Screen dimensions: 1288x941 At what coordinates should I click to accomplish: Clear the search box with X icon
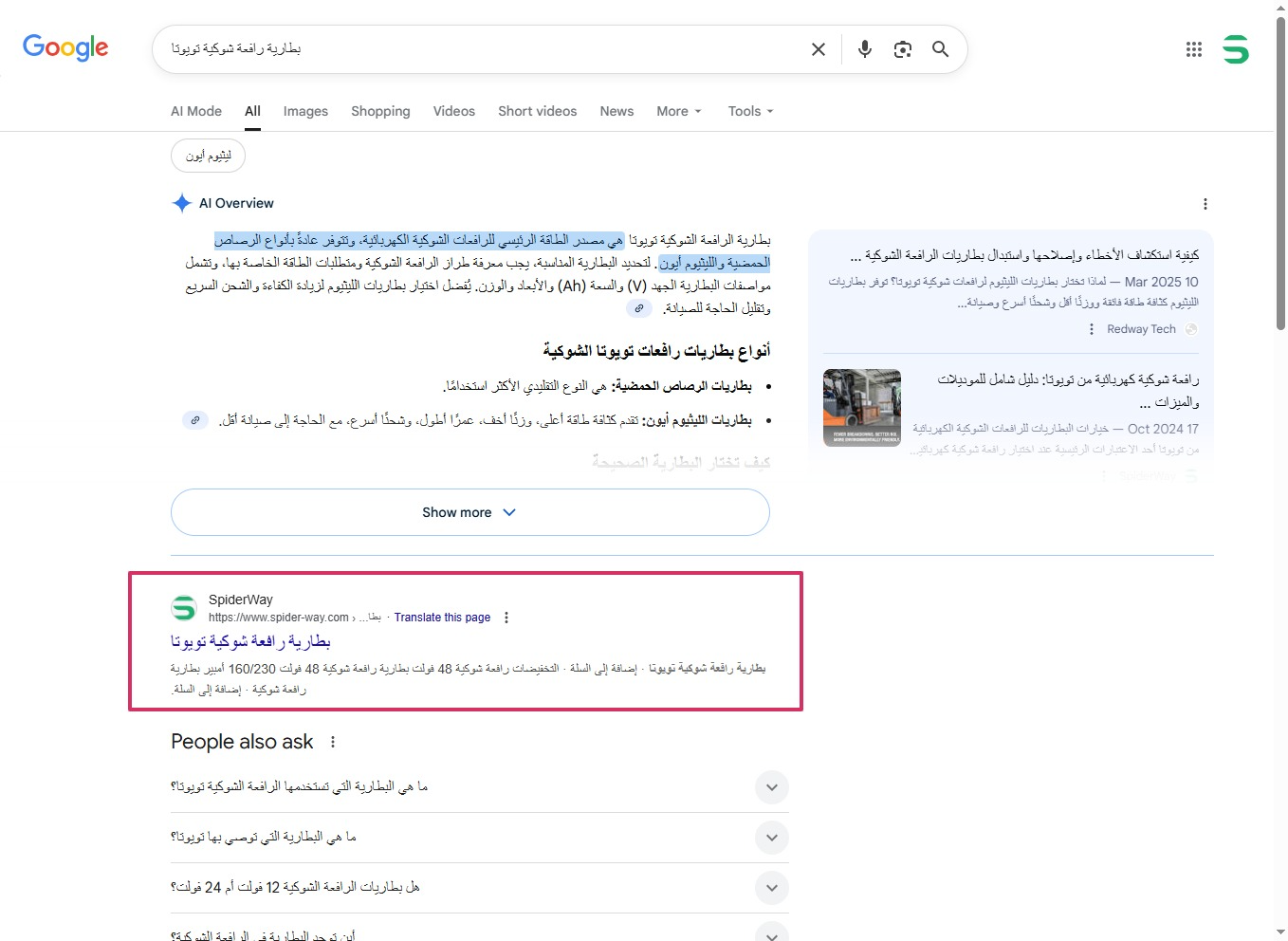pos(818,49)
